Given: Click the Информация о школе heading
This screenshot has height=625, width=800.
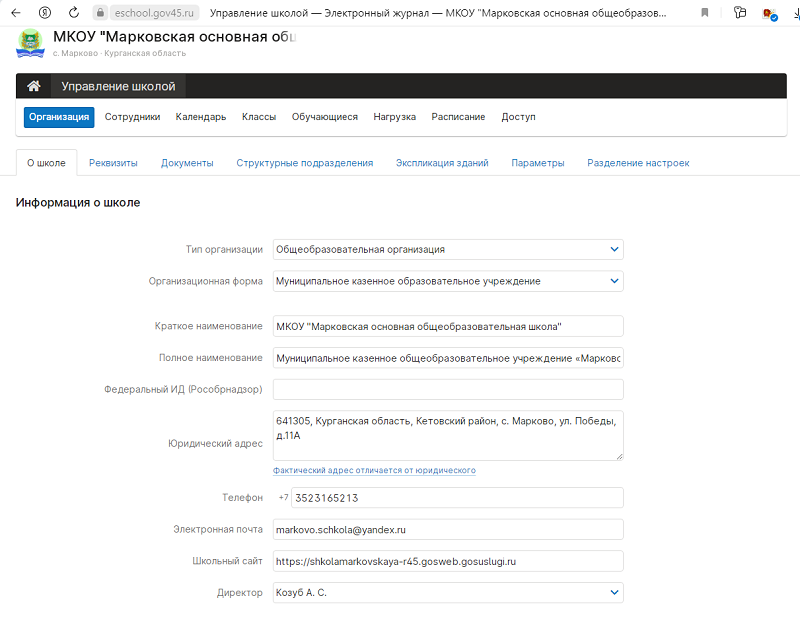Looking at the screenshot, I should pos(78,203).
